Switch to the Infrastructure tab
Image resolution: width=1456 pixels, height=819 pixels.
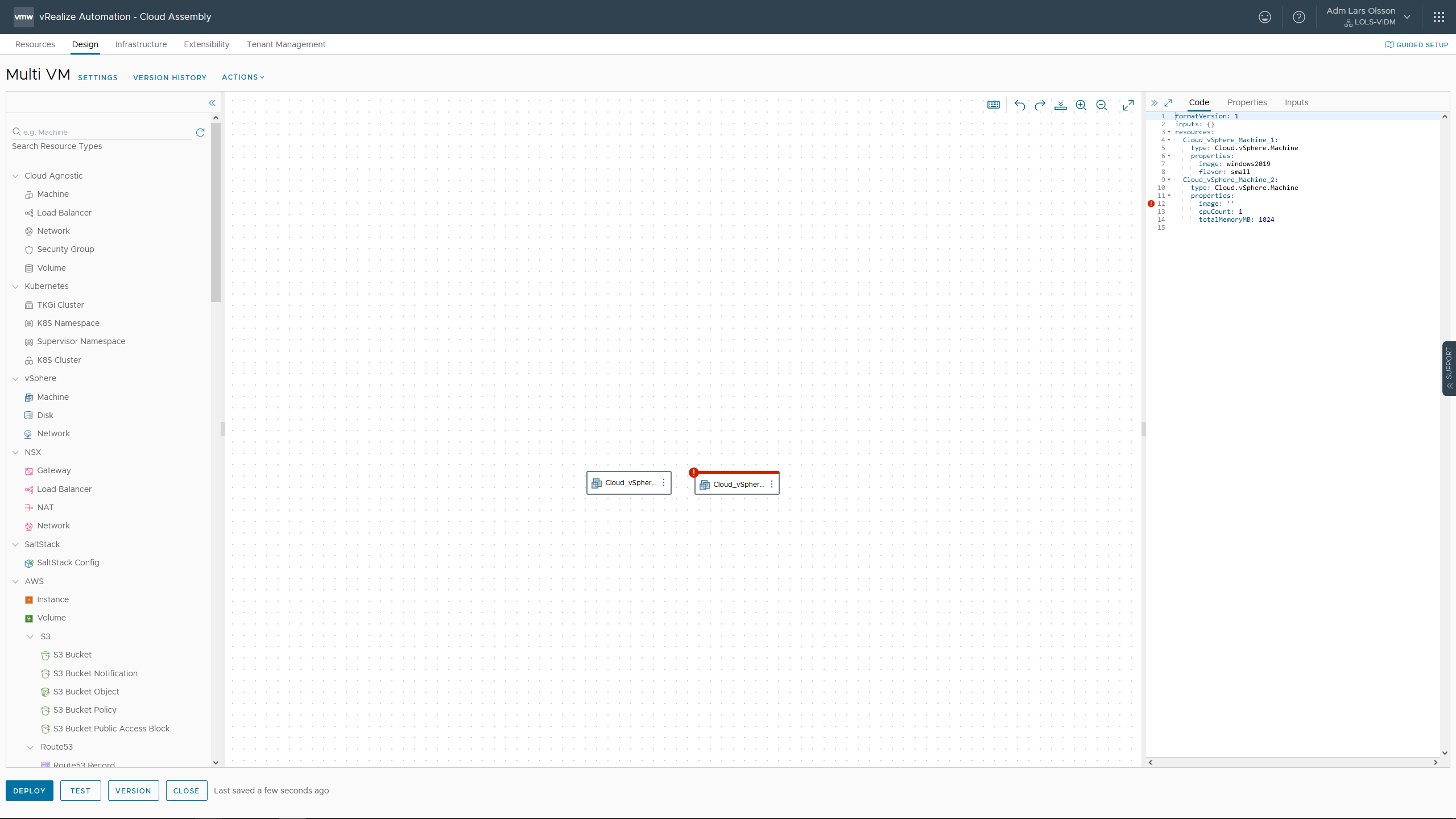pos(141,44)
